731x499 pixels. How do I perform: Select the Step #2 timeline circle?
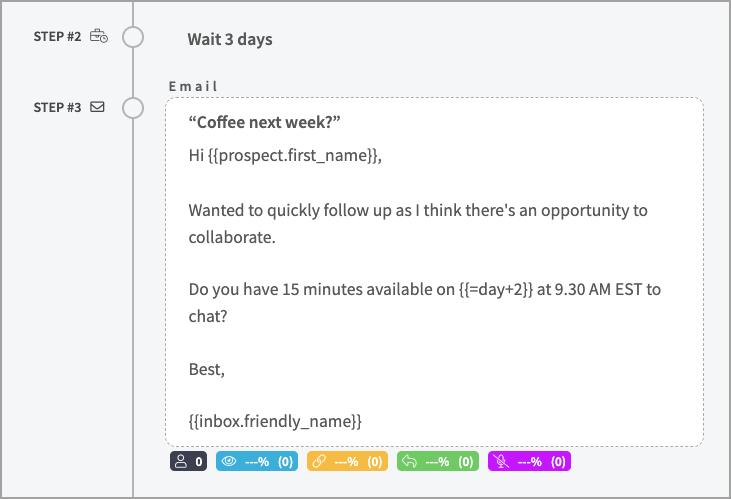point(133,38)
